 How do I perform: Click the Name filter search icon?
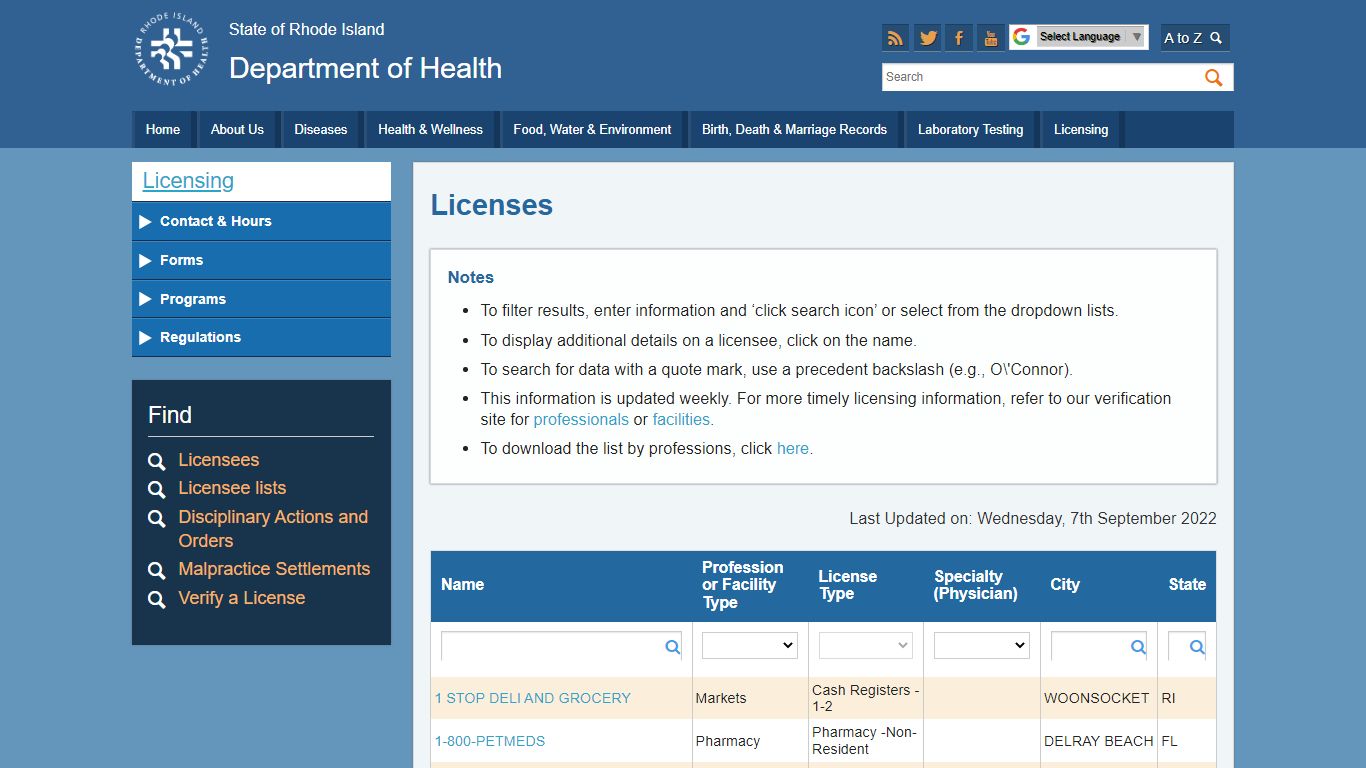(x=673, y=647)
